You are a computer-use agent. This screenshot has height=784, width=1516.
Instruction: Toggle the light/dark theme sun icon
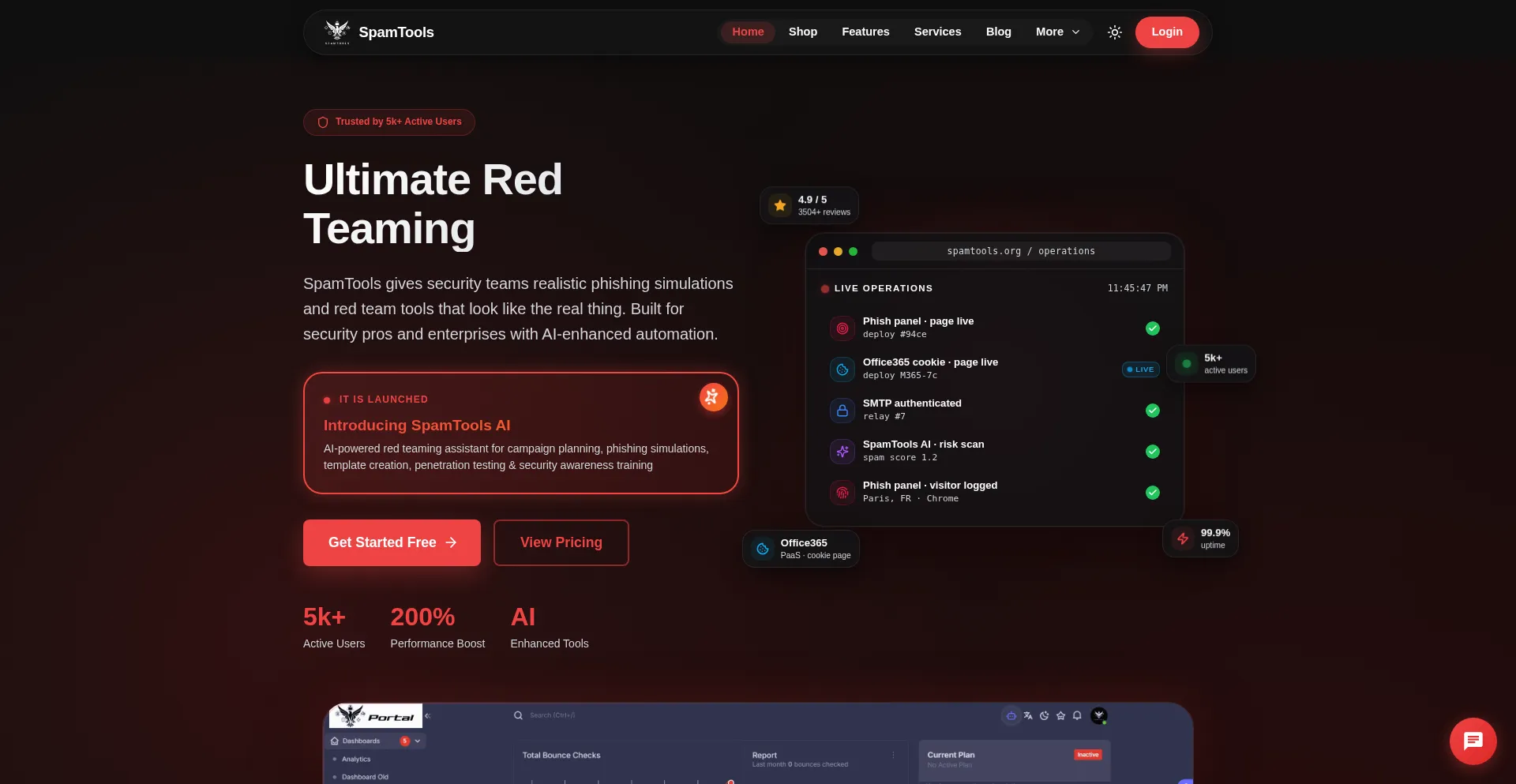coord(1115,32)
